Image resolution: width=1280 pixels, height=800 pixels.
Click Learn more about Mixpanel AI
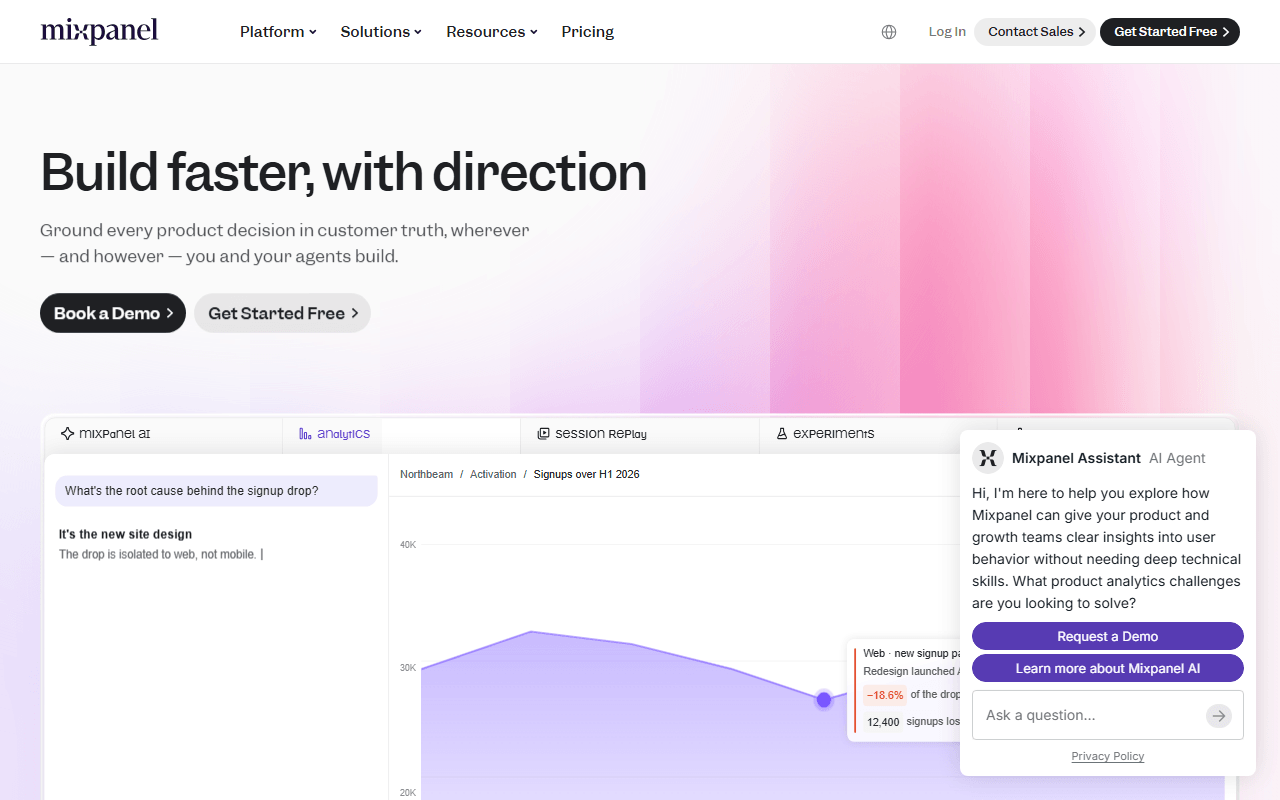(1108, 668)
